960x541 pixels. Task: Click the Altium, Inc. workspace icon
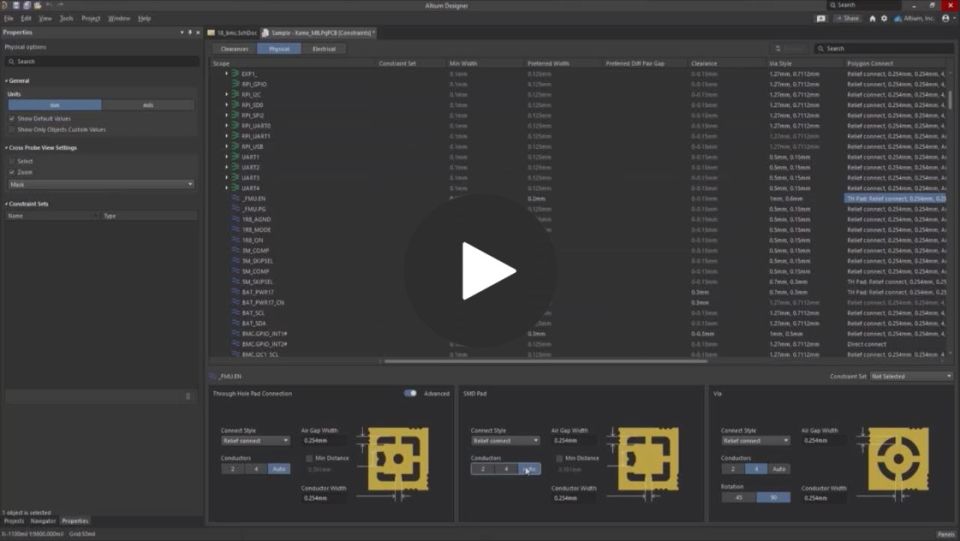point(898,18)
